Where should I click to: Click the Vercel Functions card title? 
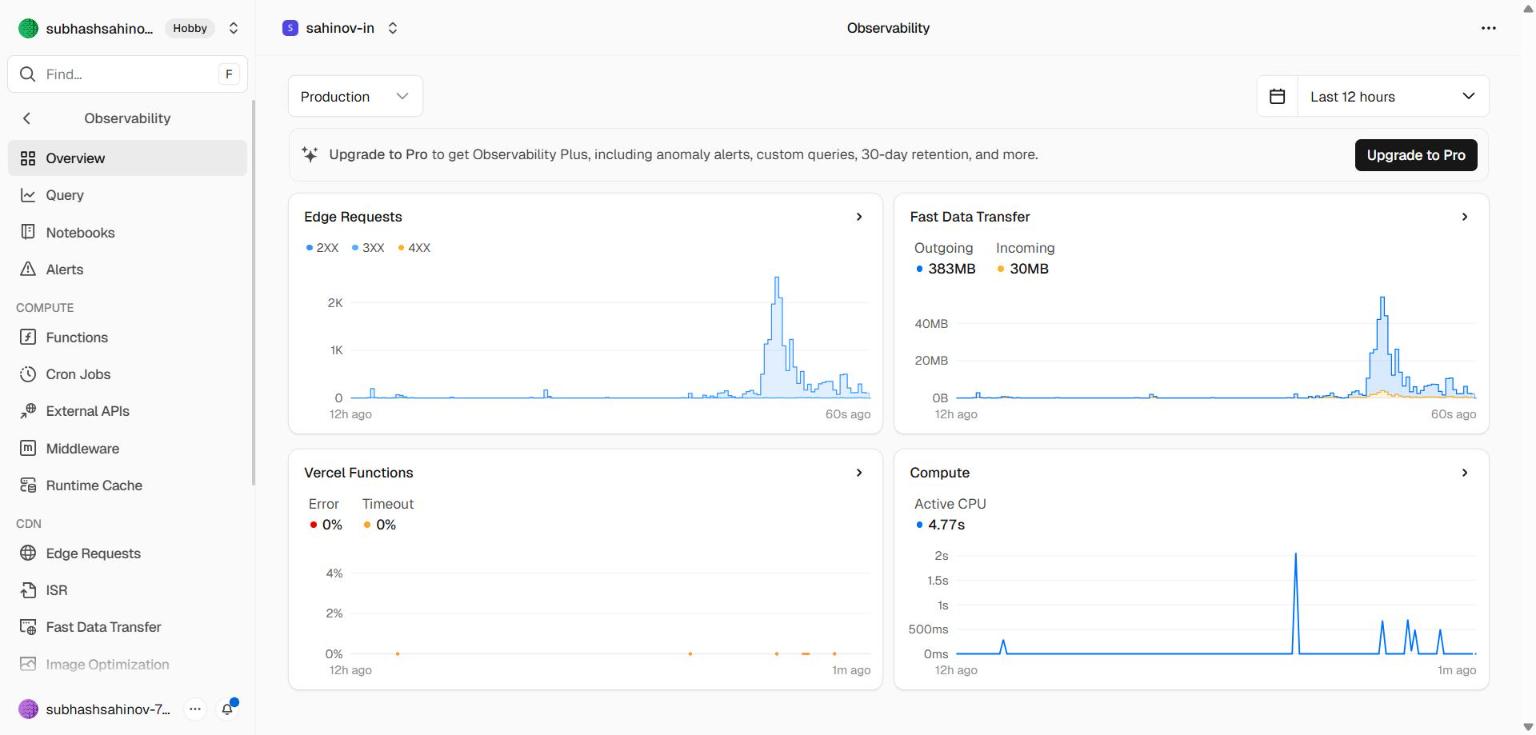point(358,473)
